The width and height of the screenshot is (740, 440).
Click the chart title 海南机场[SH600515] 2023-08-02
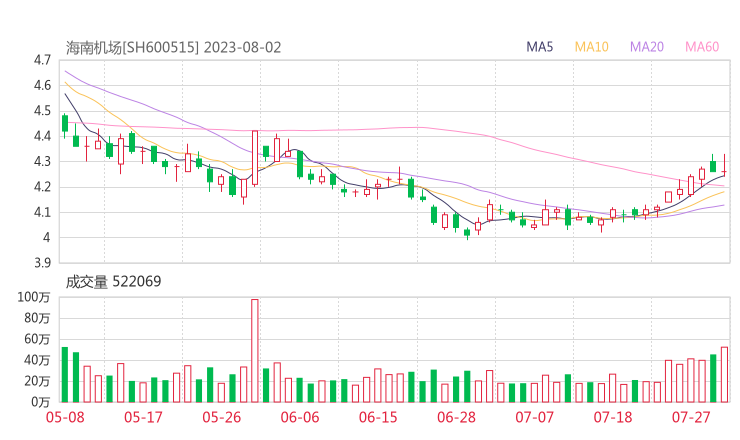(173, 48)
